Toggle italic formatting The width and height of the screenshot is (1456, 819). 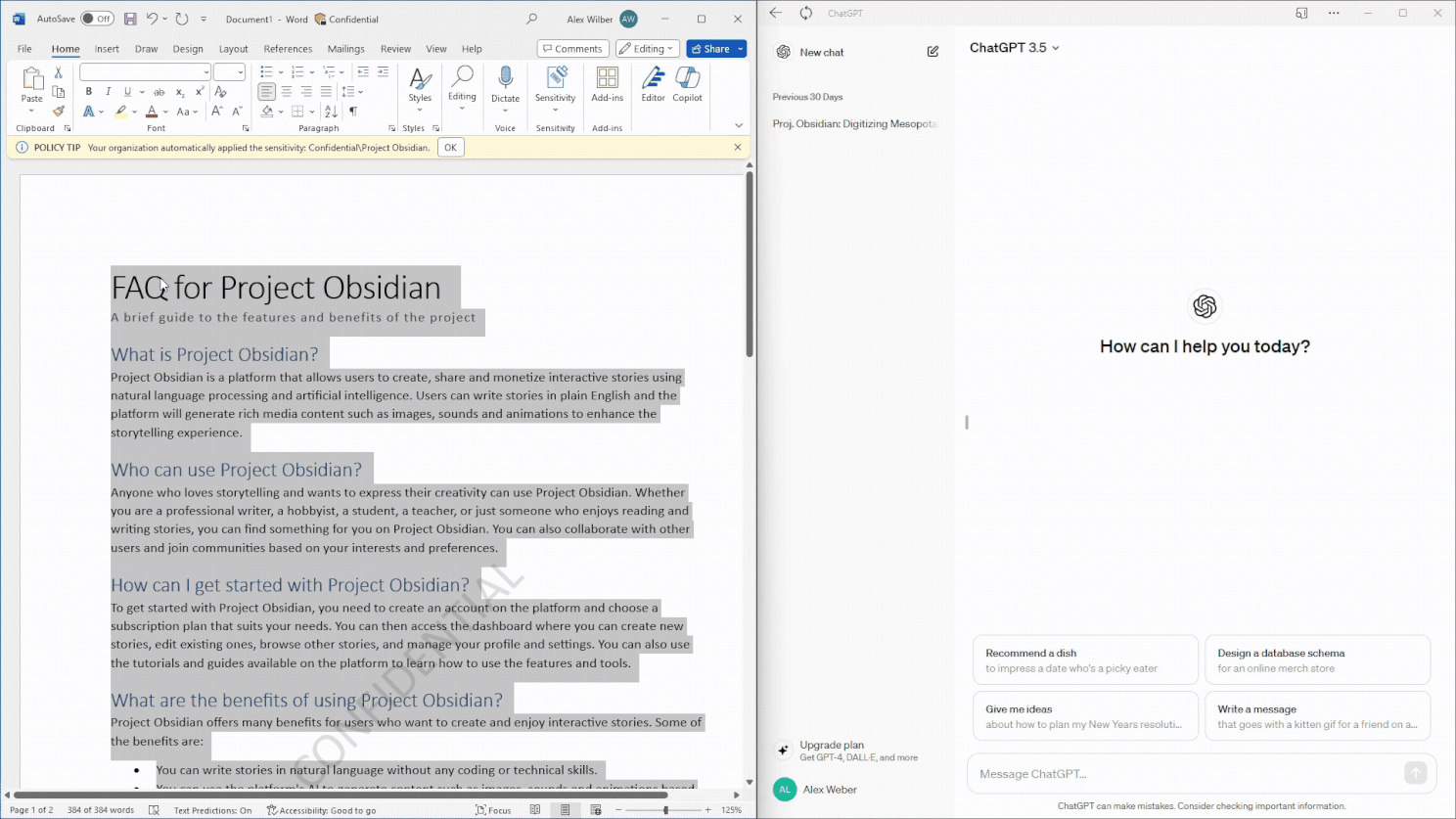coord(108,92)
